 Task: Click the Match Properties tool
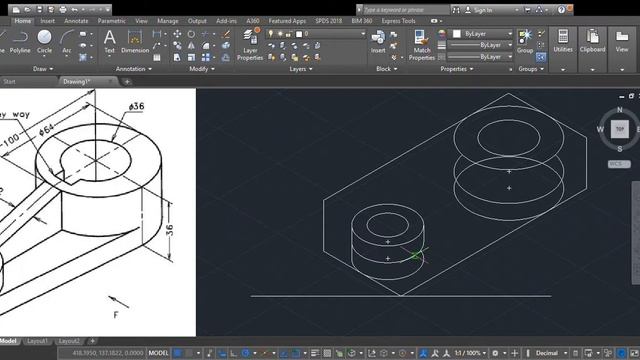click(x=422, y=45)
